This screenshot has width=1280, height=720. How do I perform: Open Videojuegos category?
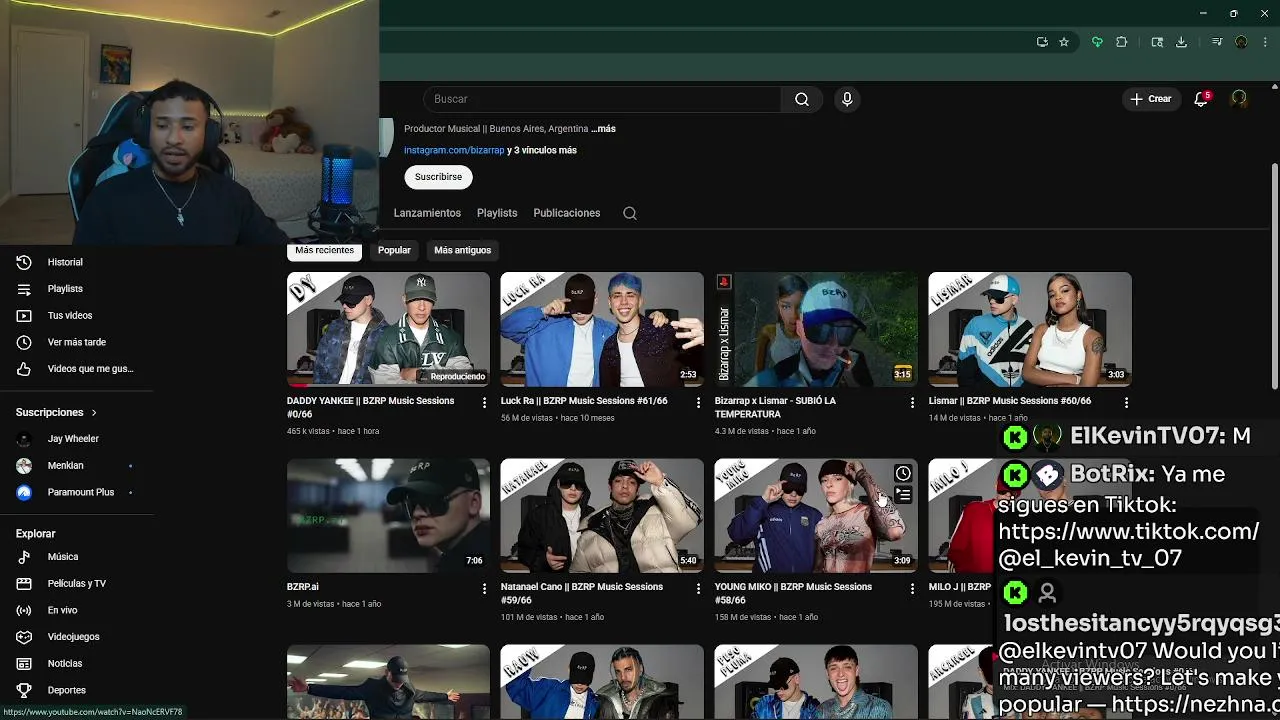pos(75,637)
